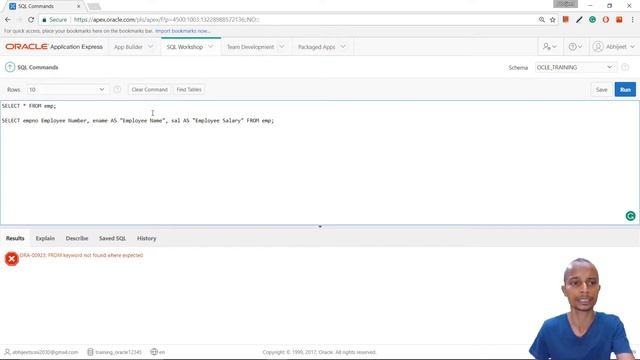This screenshot has width=640, height=360.
Task: Click the pen extension icon
Action: [x=579, y=20]
